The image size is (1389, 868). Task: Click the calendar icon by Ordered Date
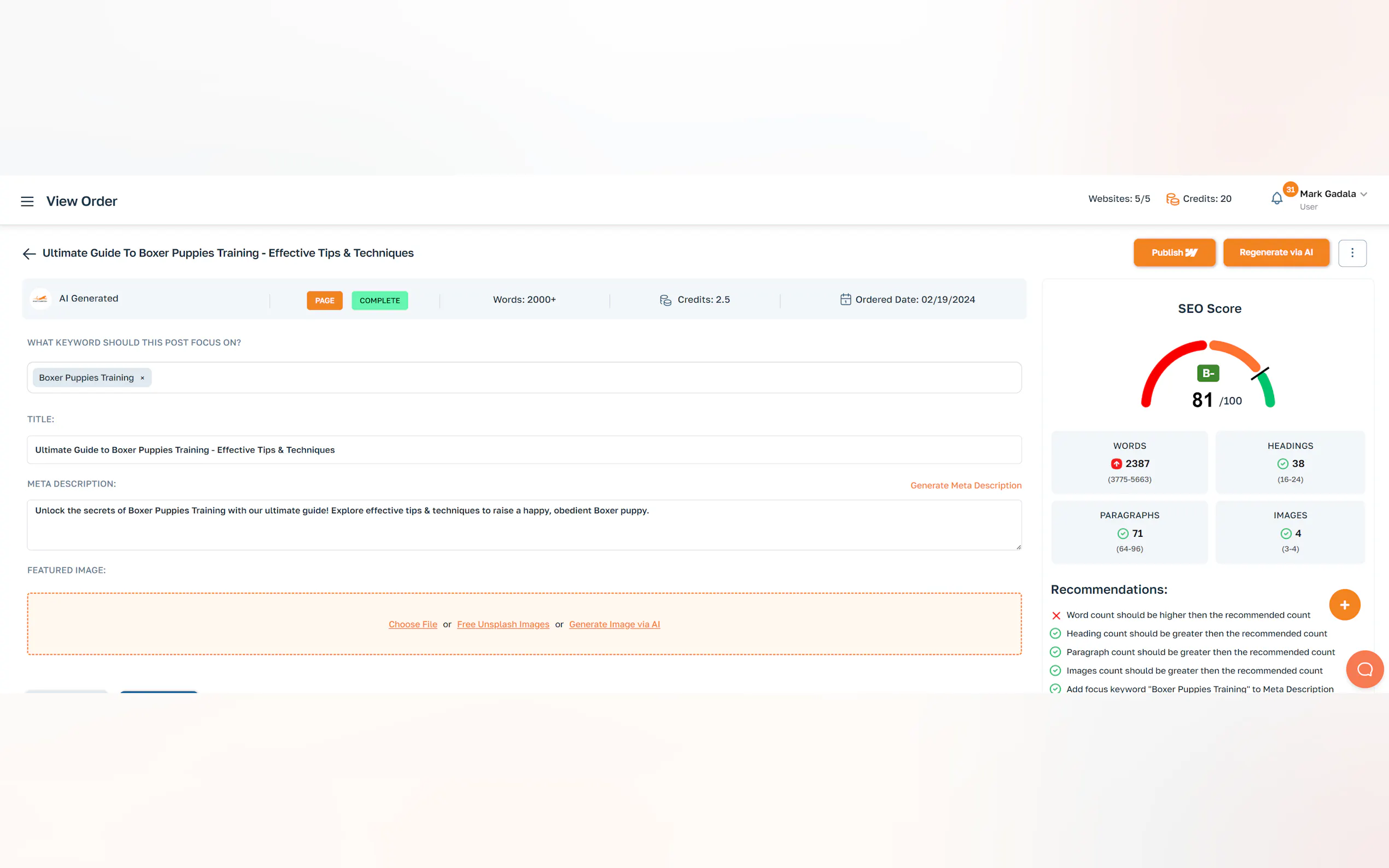[845, 300]
